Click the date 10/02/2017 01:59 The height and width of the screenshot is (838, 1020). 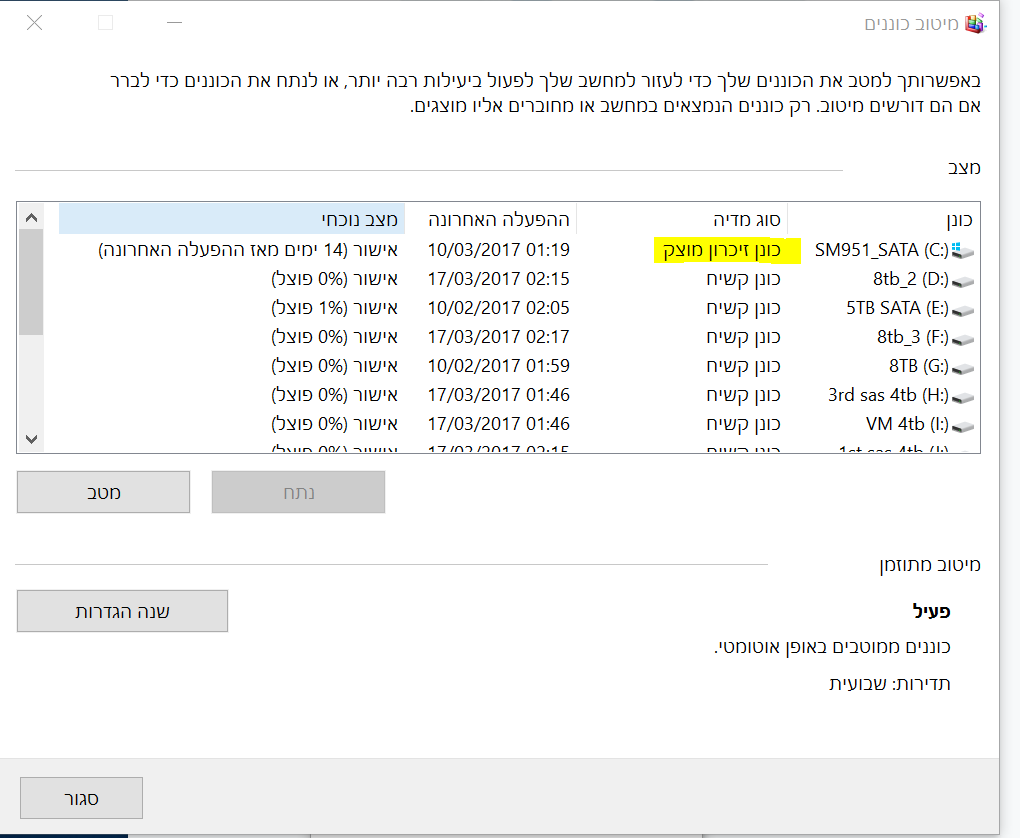click(x=498, y=366)
